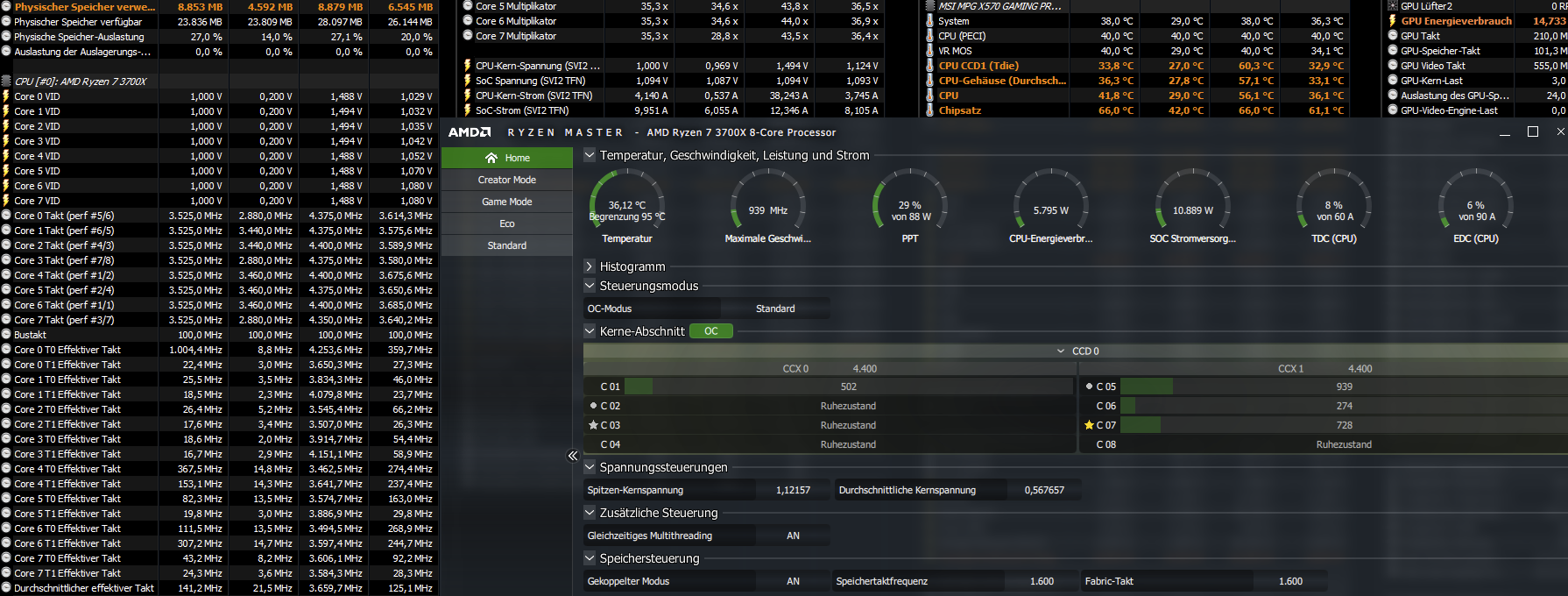Viewport: 1568px width, 596px height.
Task: Click Speichertaktfrequenz value 1.600
Action: (x=1042, y=581)
